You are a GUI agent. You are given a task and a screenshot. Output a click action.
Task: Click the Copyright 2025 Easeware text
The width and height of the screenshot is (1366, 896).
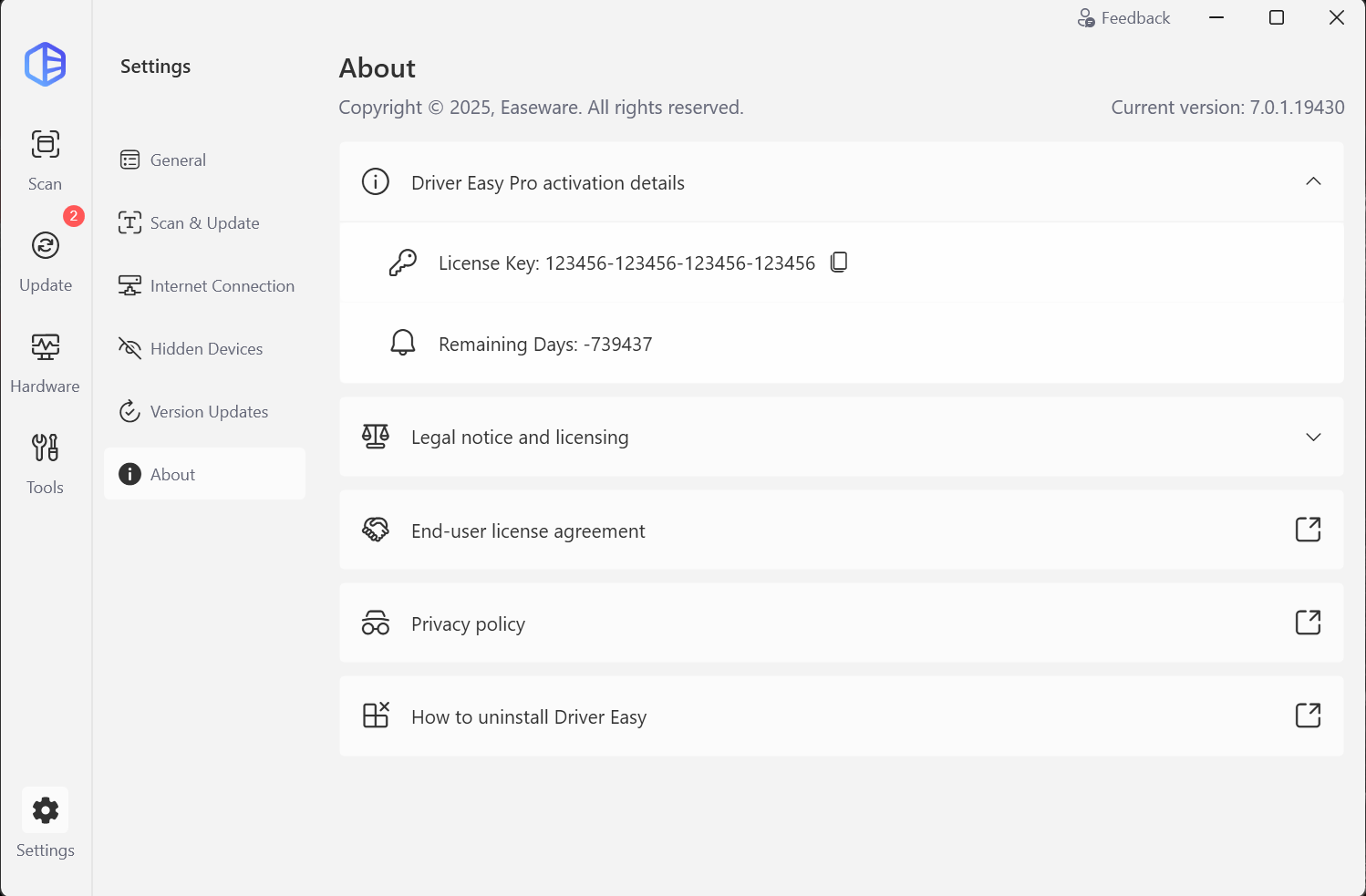pyautogui.click(x=541, y=108)
